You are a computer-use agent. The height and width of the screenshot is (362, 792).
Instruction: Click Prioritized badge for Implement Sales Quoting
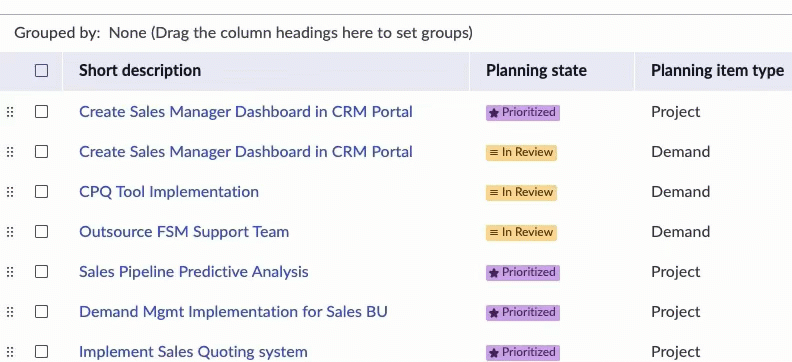523,352
